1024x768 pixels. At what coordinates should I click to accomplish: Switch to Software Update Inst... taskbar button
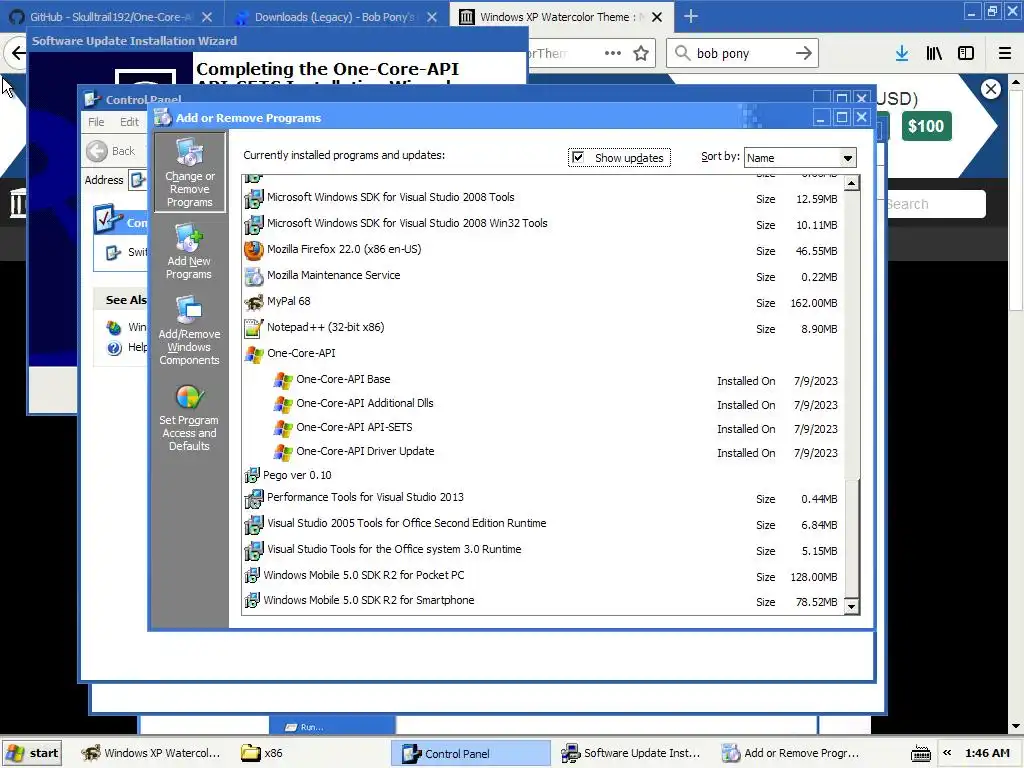point(632,753)
